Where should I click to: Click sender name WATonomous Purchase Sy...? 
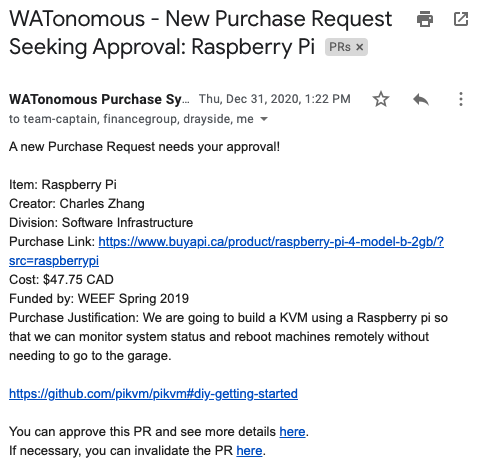coord(99,99)
